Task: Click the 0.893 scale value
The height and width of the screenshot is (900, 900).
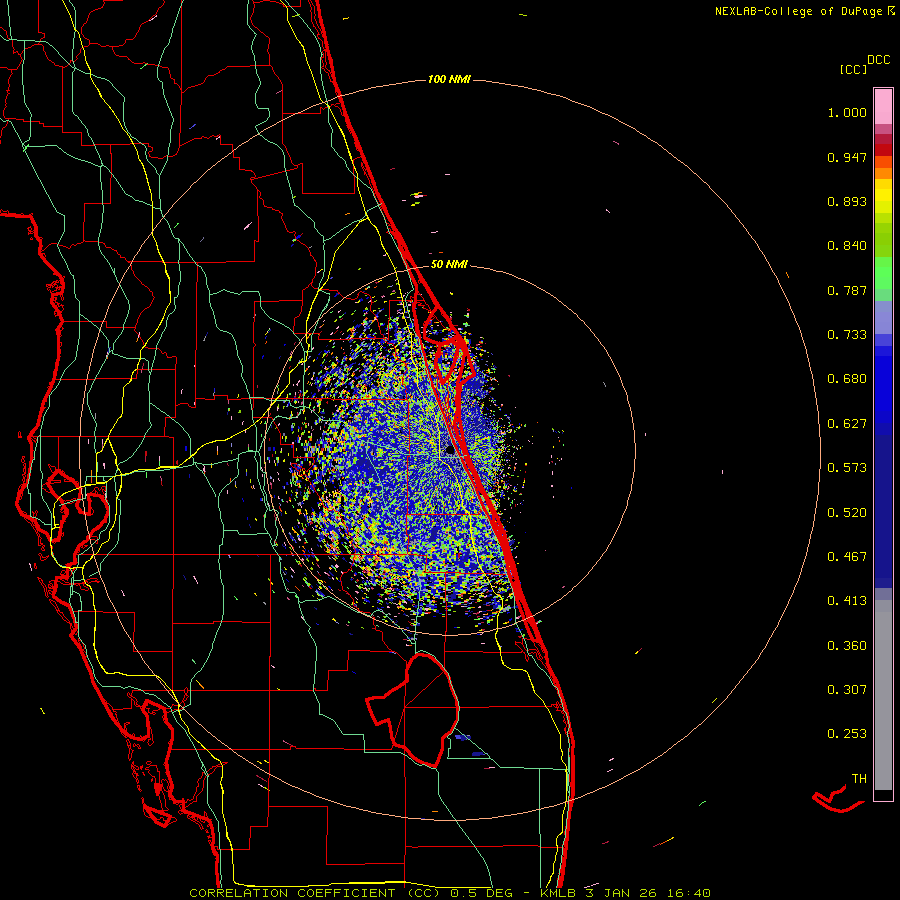Action: tap(847, 201)
